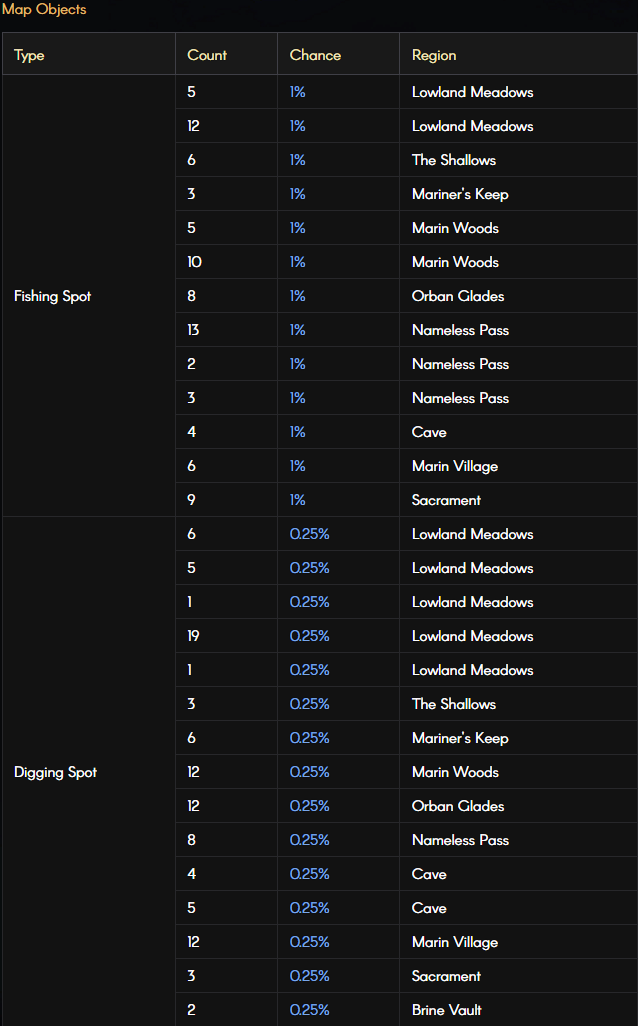
Task: Select the Brine Vault region cell
Action: coord(518,1010)
